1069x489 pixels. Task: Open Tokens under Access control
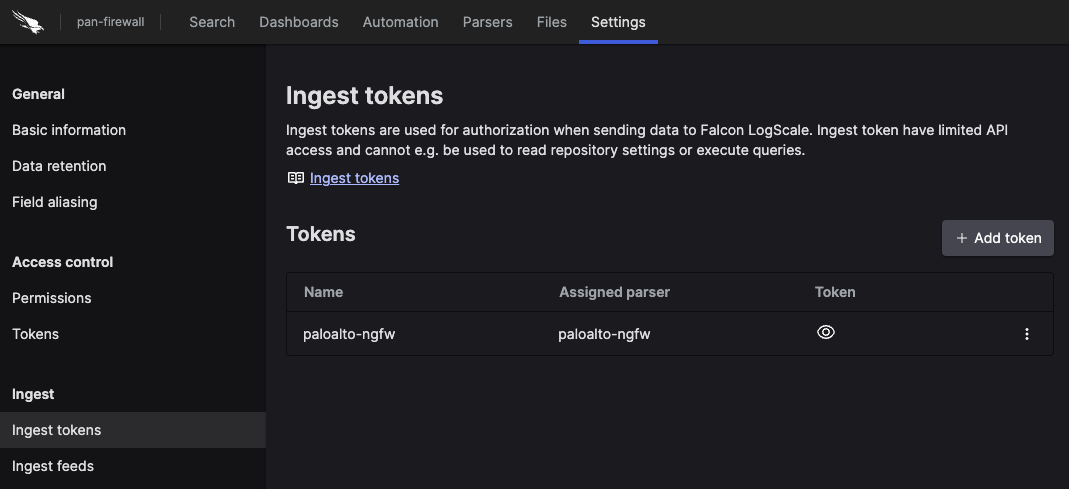tap(35, 334)
